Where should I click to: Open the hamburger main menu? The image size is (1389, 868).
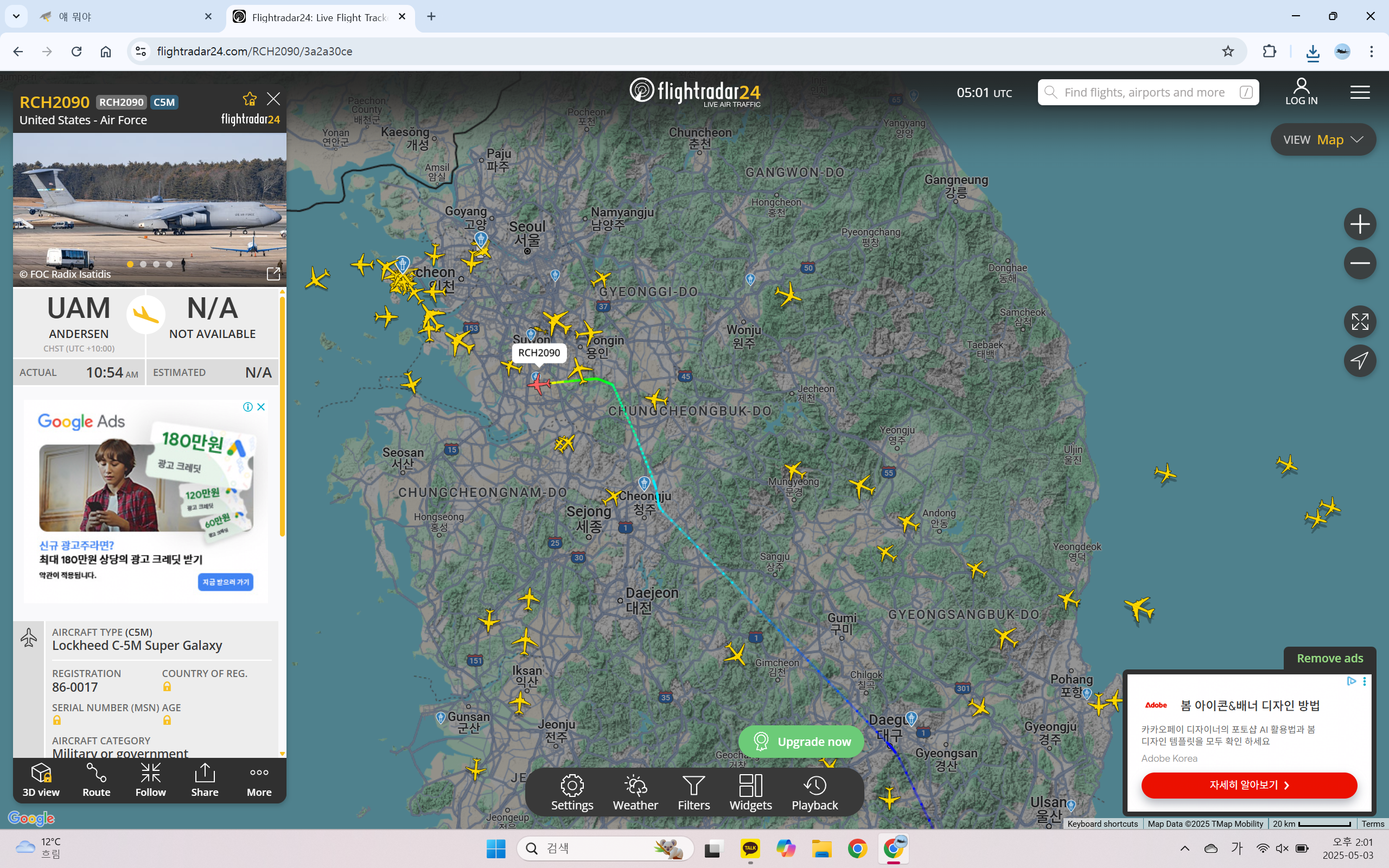pyautogui.click(x=1360, y=92)
